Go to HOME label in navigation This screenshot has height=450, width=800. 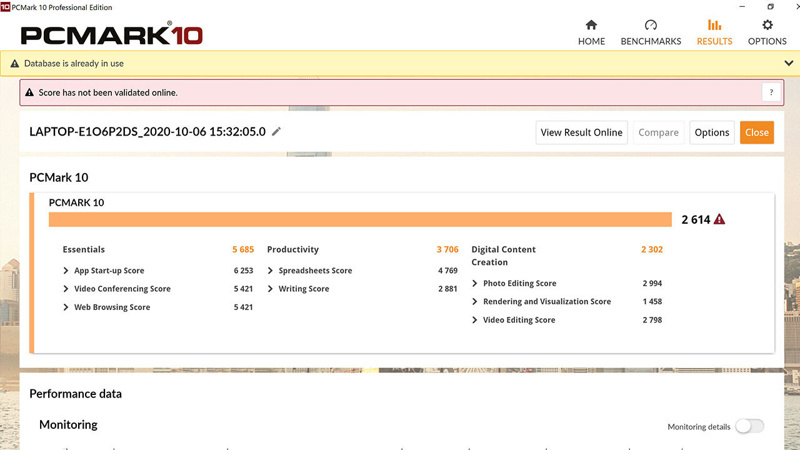591,41
